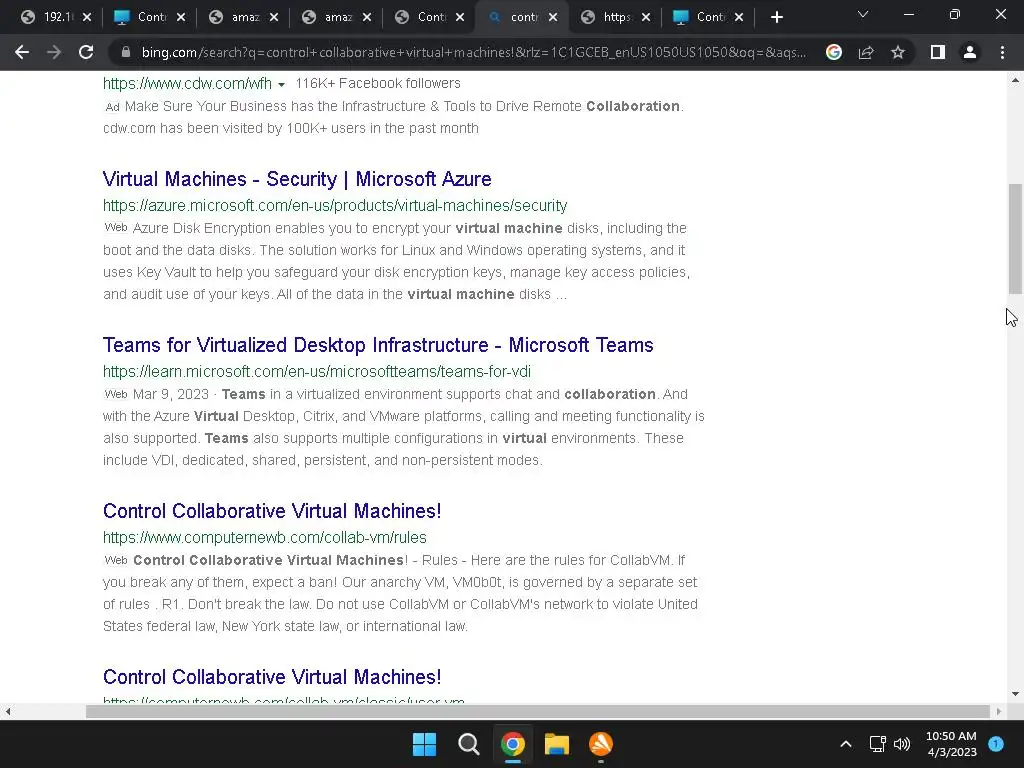This screenshot has width=1024, height=768.
Task: Click the scroll up arrow
Action: click(x=1015, y=80)
